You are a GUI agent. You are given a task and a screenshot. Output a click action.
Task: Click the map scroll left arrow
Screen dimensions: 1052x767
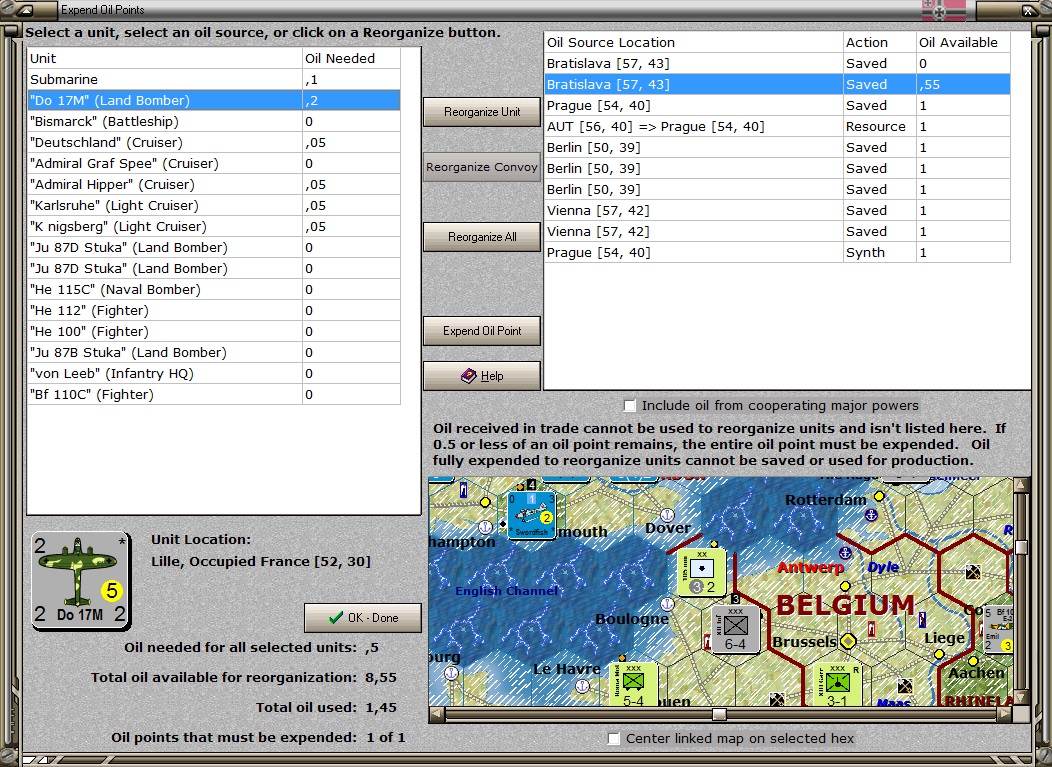tap(436, 714)
